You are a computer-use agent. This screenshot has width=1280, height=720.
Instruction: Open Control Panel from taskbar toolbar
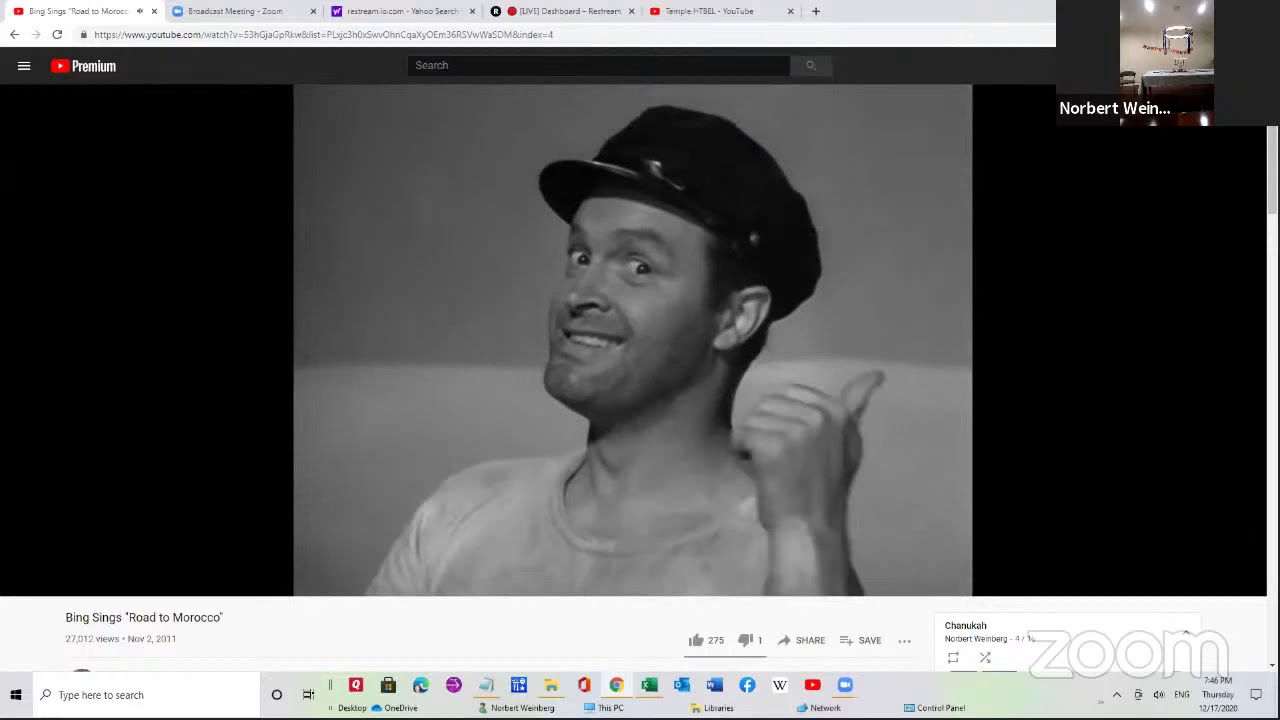[935, 708]
